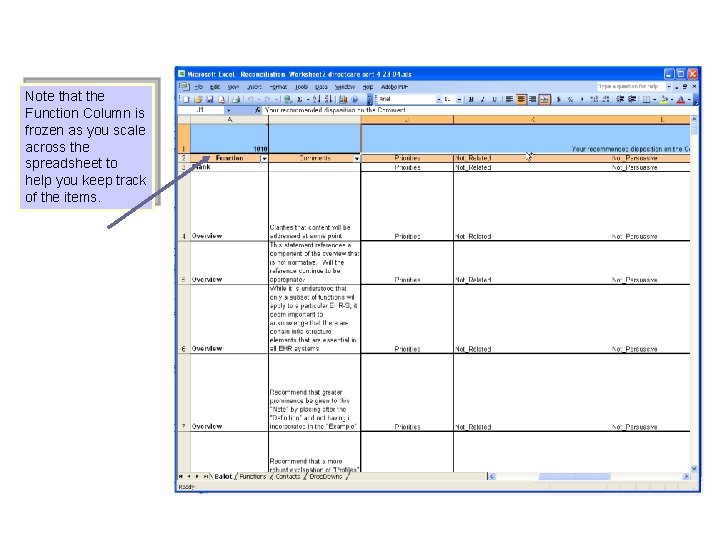The image size is (720, 540).
Task: Open the Adobe PDF menu
Action: tap(394, 87)
